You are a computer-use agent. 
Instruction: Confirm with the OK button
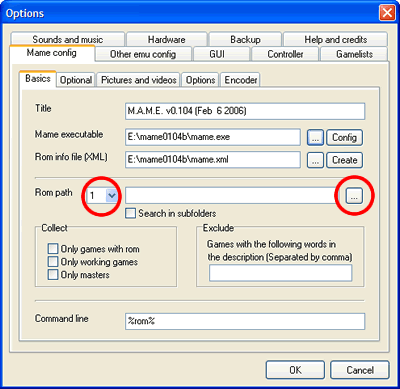tap(295, 370)
